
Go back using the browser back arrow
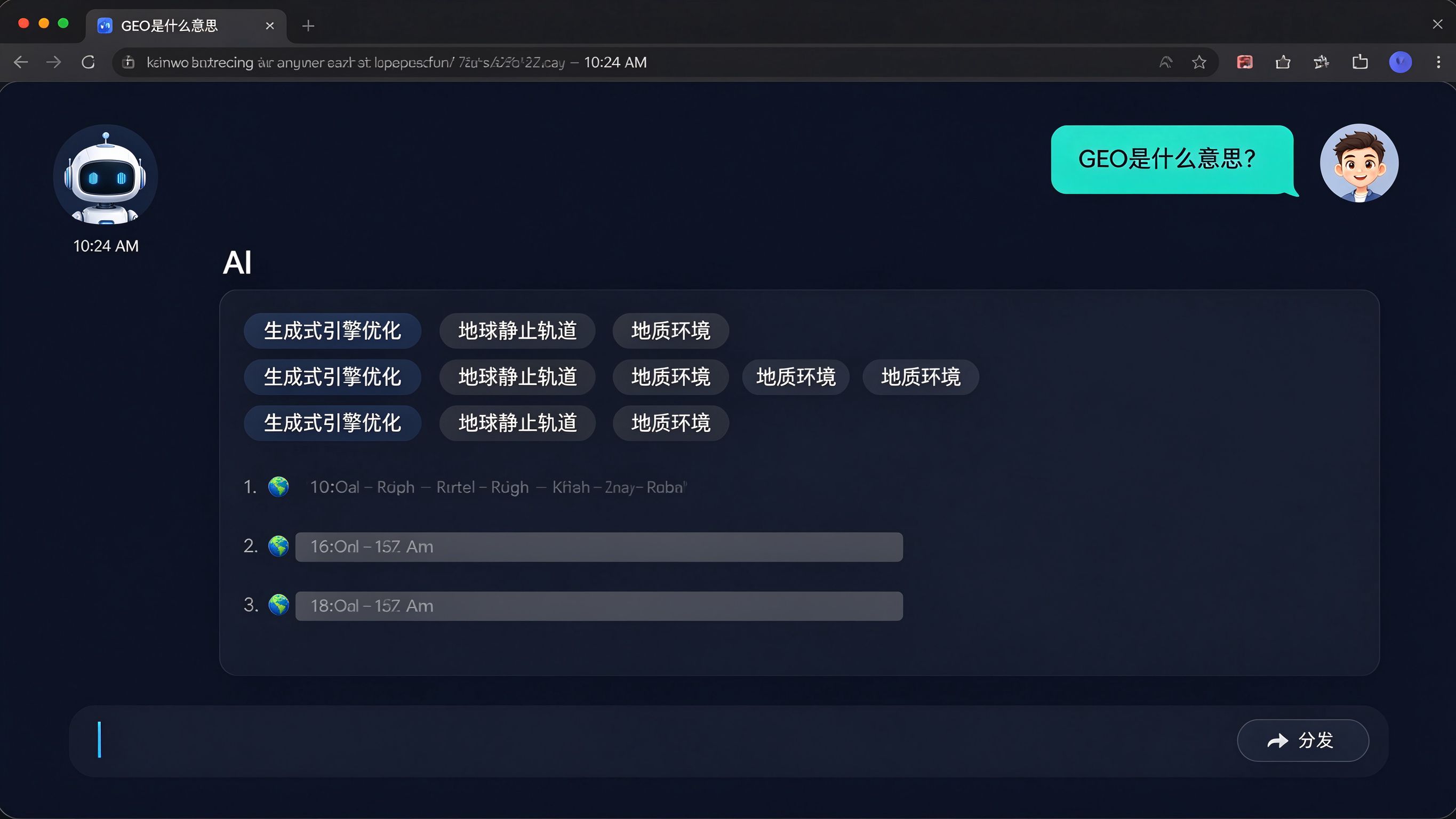pos(21,62)
